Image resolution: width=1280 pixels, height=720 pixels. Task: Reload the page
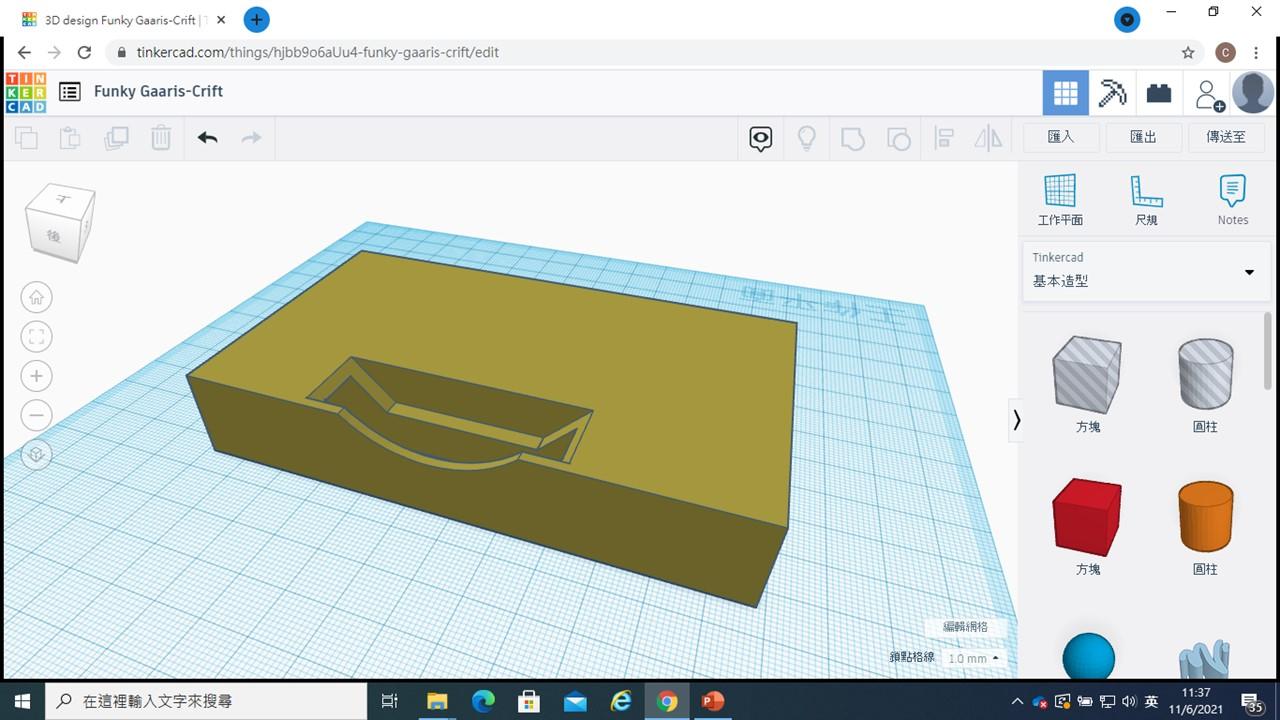click(85, 52)
